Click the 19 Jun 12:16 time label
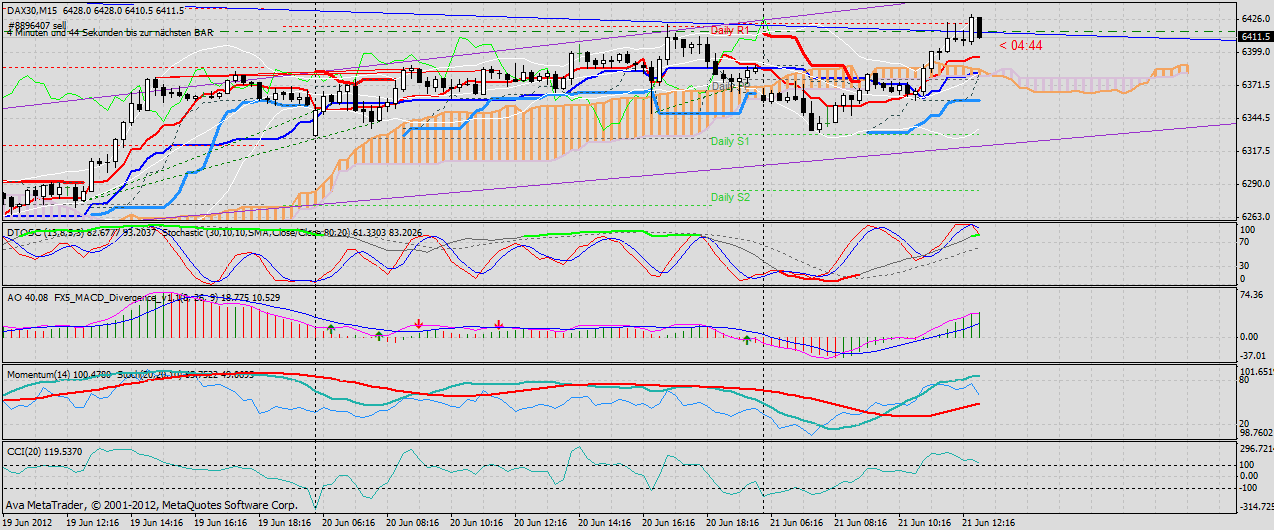 (x=92, y=522)
